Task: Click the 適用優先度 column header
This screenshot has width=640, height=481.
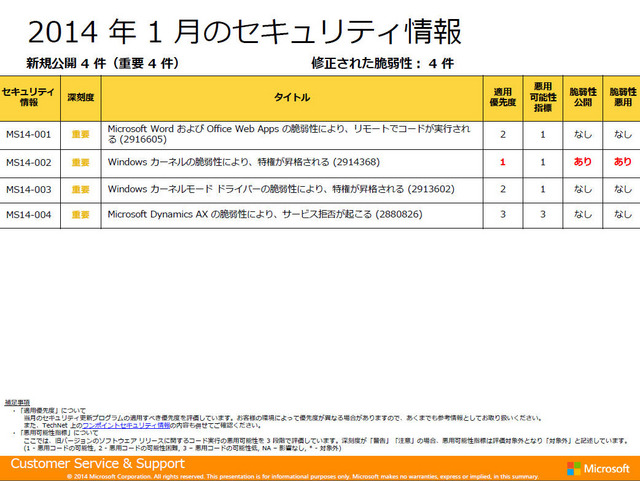Action: click(503, 97)
